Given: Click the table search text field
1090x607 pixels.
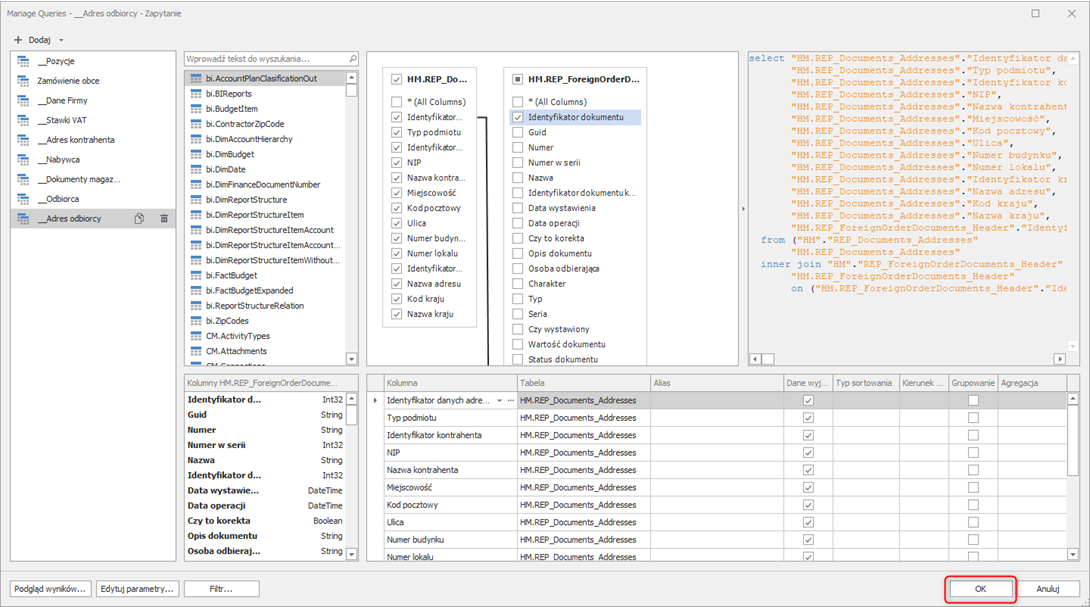Looking at the screenshot, I should pos(265,59).
